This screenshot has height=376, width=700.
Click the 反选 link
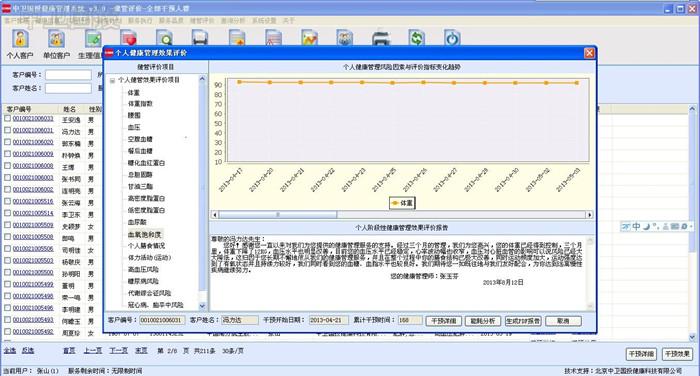coord(28,351)
